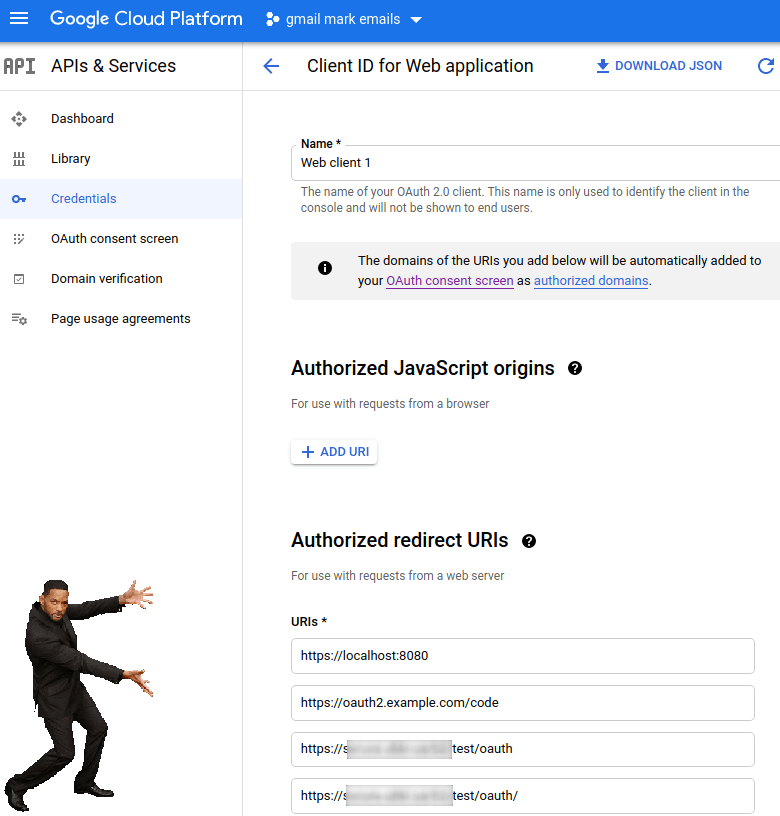Click the 'URIs *' label
This screenshot has width=780, height=816.
point(309,622)
